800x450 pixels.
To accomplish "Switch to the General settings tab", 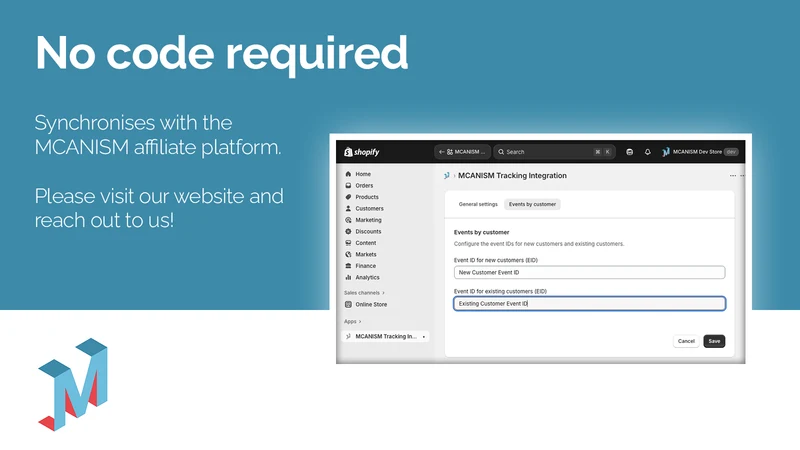I will (x=478, y=204).
